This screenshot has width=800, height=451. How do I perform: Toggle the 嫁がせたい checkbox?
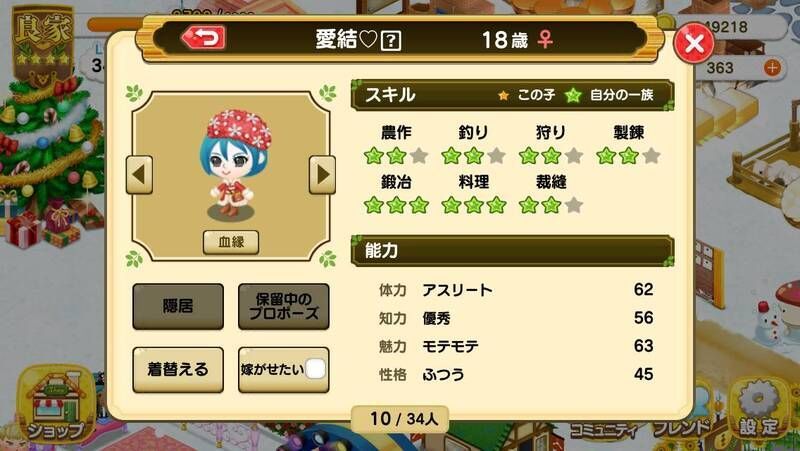click(x=315, y=369)
